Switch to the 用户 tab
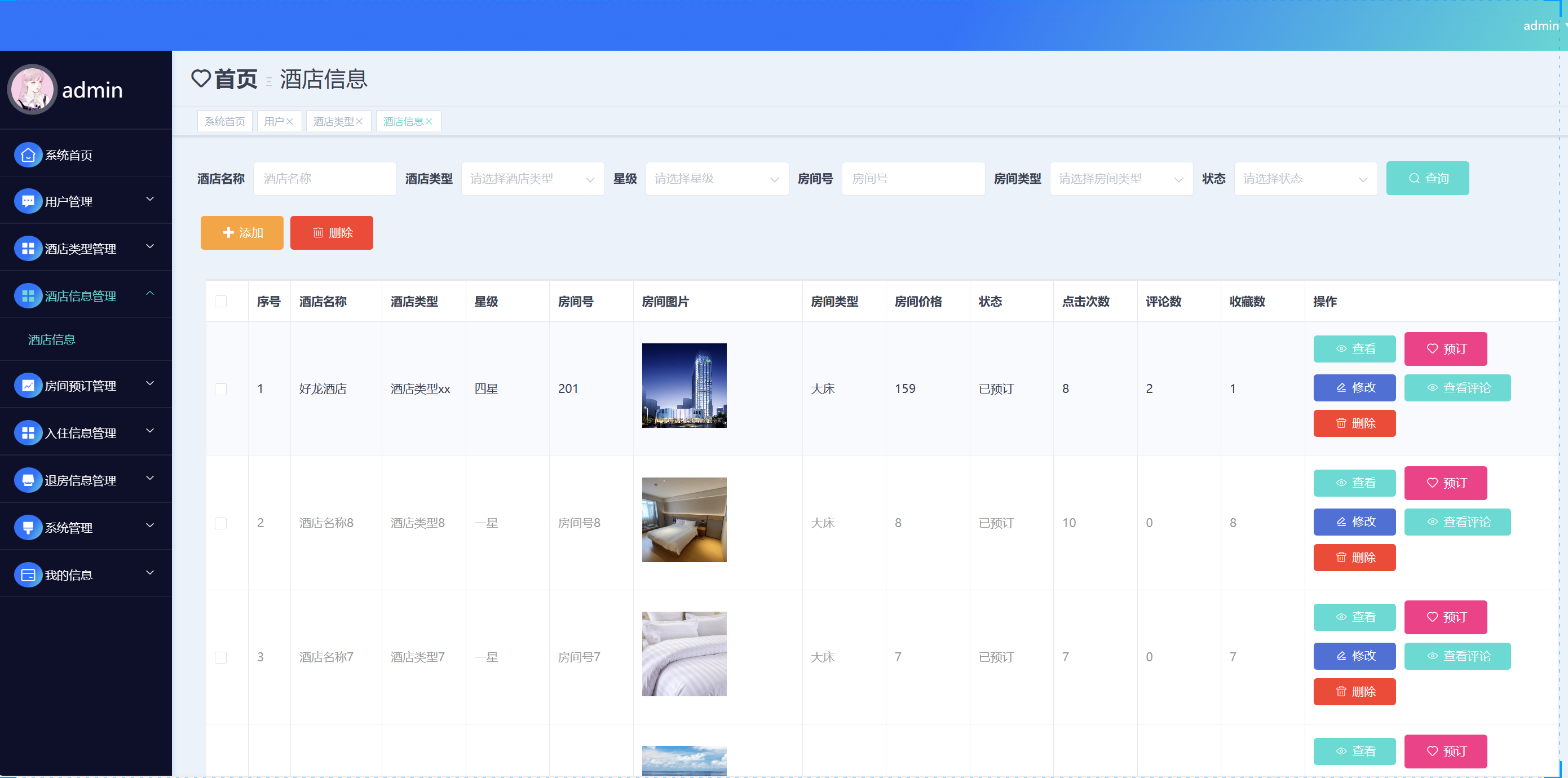 pos(274,122)
